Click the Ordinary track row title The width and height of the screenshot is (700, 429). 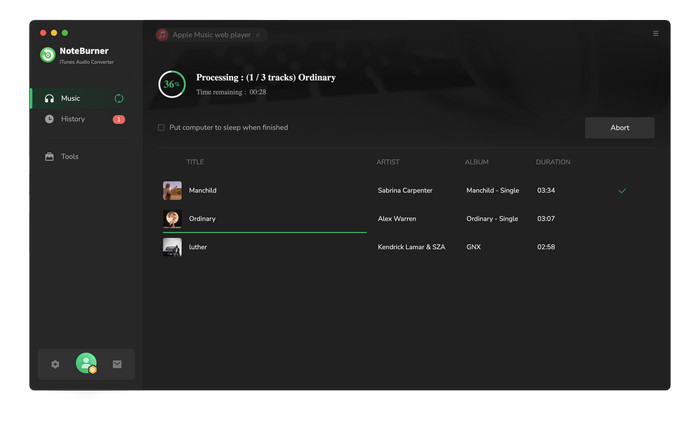pyautogui.click(x=202, y=219)
